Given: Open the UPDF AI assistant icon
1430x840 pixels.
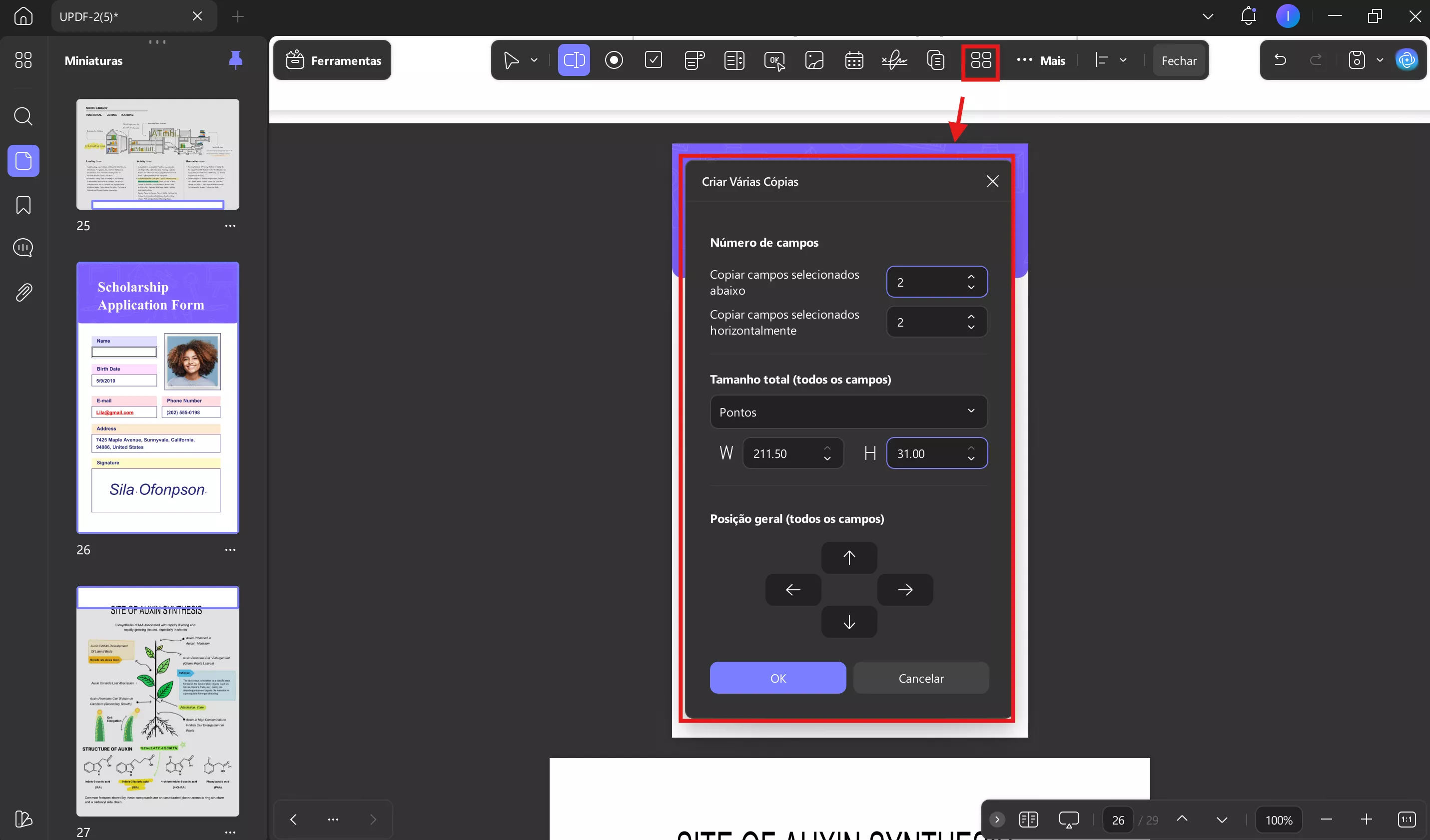Looking at the screenshot, I should coord(1407,59).
